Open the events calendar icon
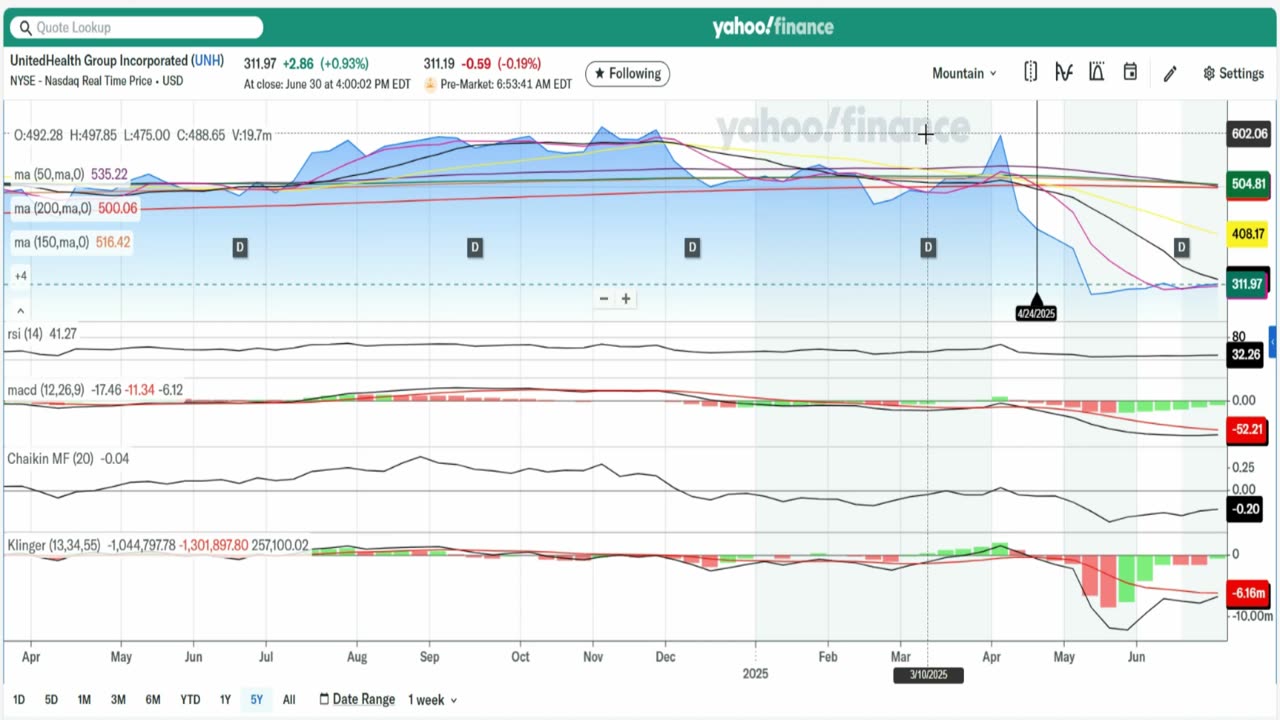1280x720 pixels. click(x=1130, y=72)
